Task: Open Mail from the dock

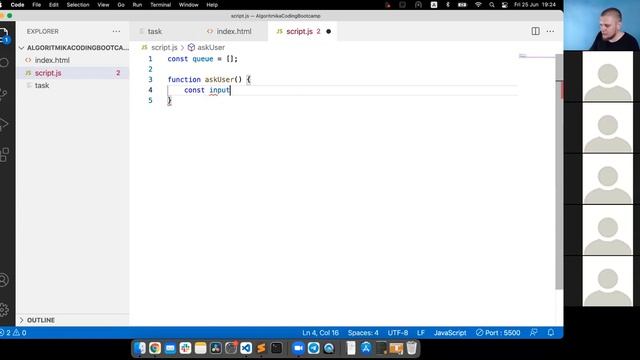Action: (x=170, y=348)
